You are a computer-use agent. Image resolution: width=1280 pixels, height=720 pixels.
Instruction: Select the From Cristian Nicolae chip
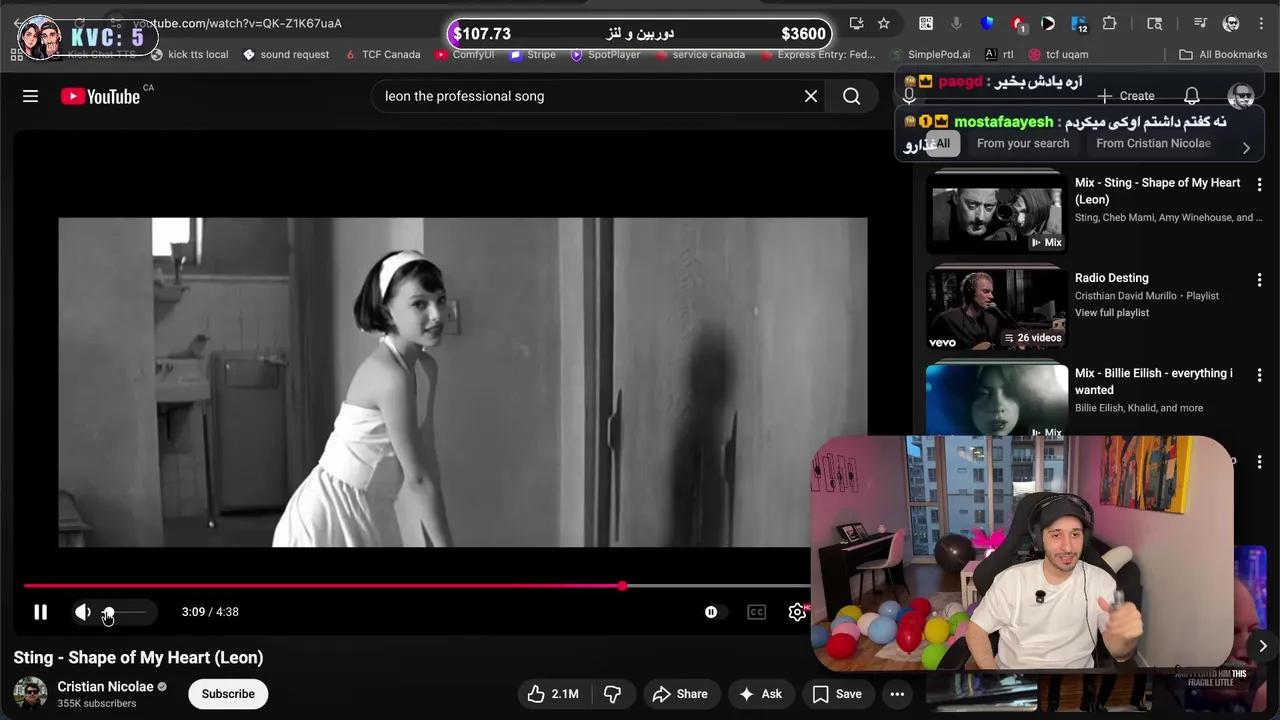pos(1153,143)
